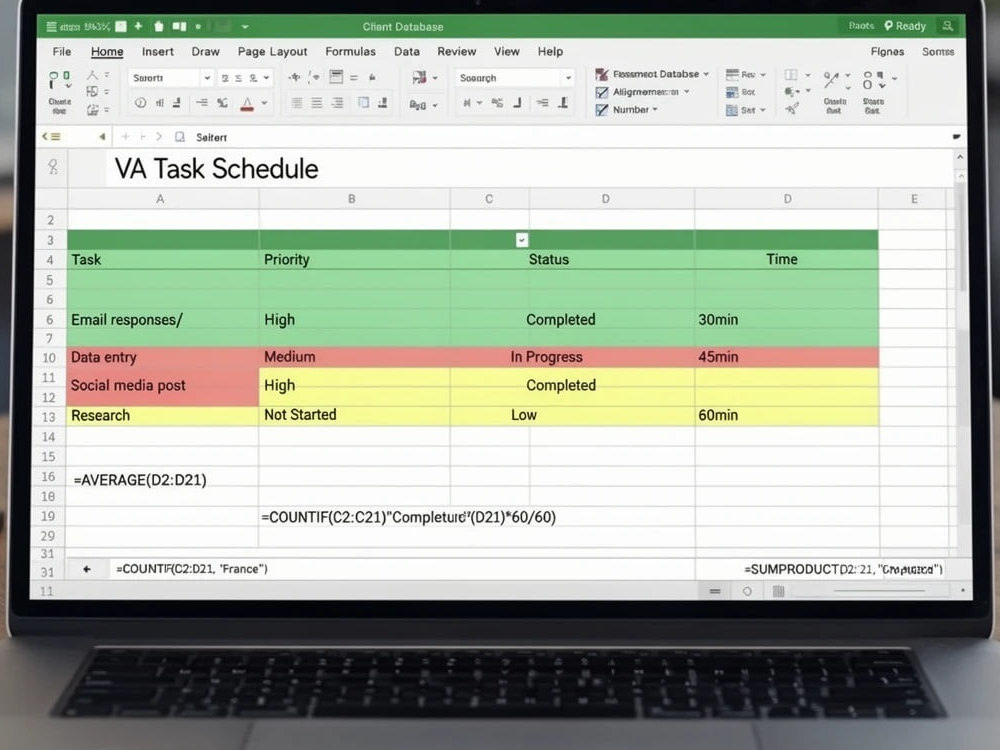Click the clipboard icon in title bar
The width and height of the screenshot is (1000, 750).
(x=159, y=26)
